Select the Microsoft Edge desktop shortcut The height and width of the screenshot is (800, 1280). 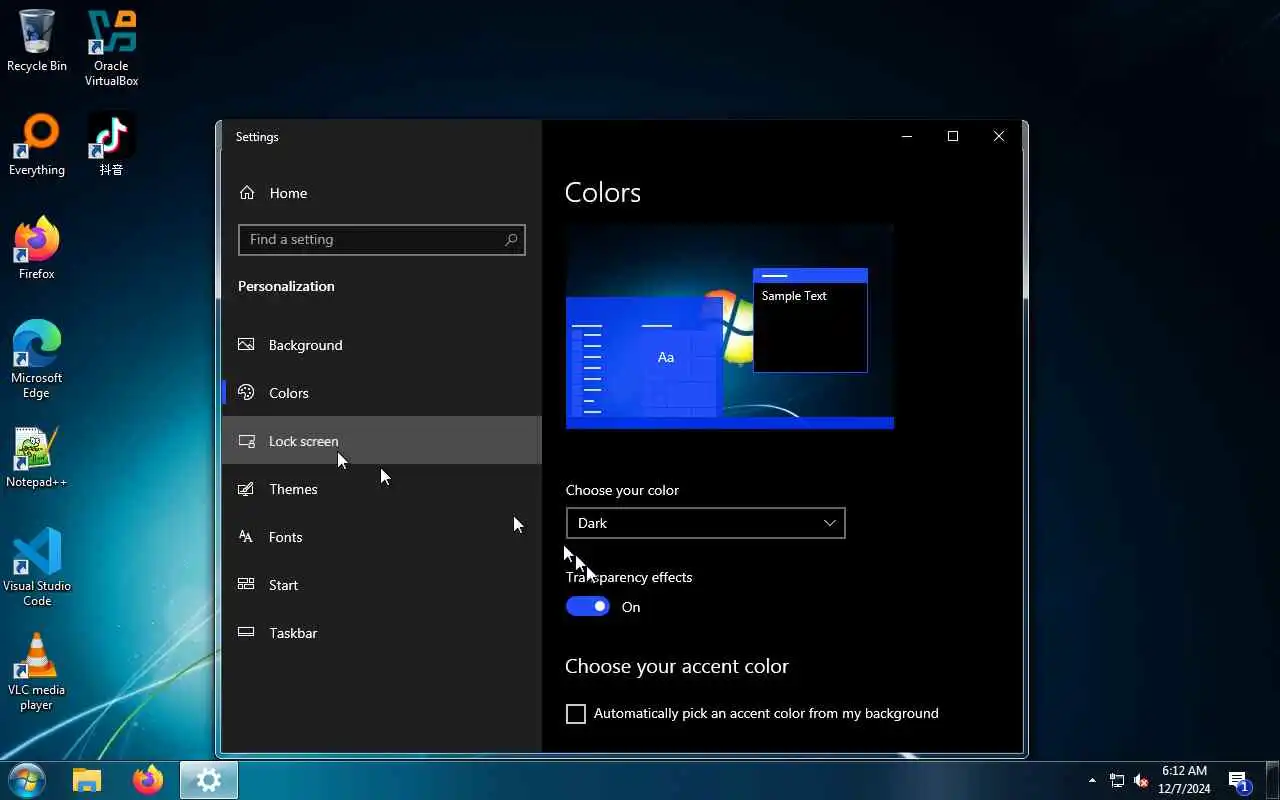coord(37,360)
